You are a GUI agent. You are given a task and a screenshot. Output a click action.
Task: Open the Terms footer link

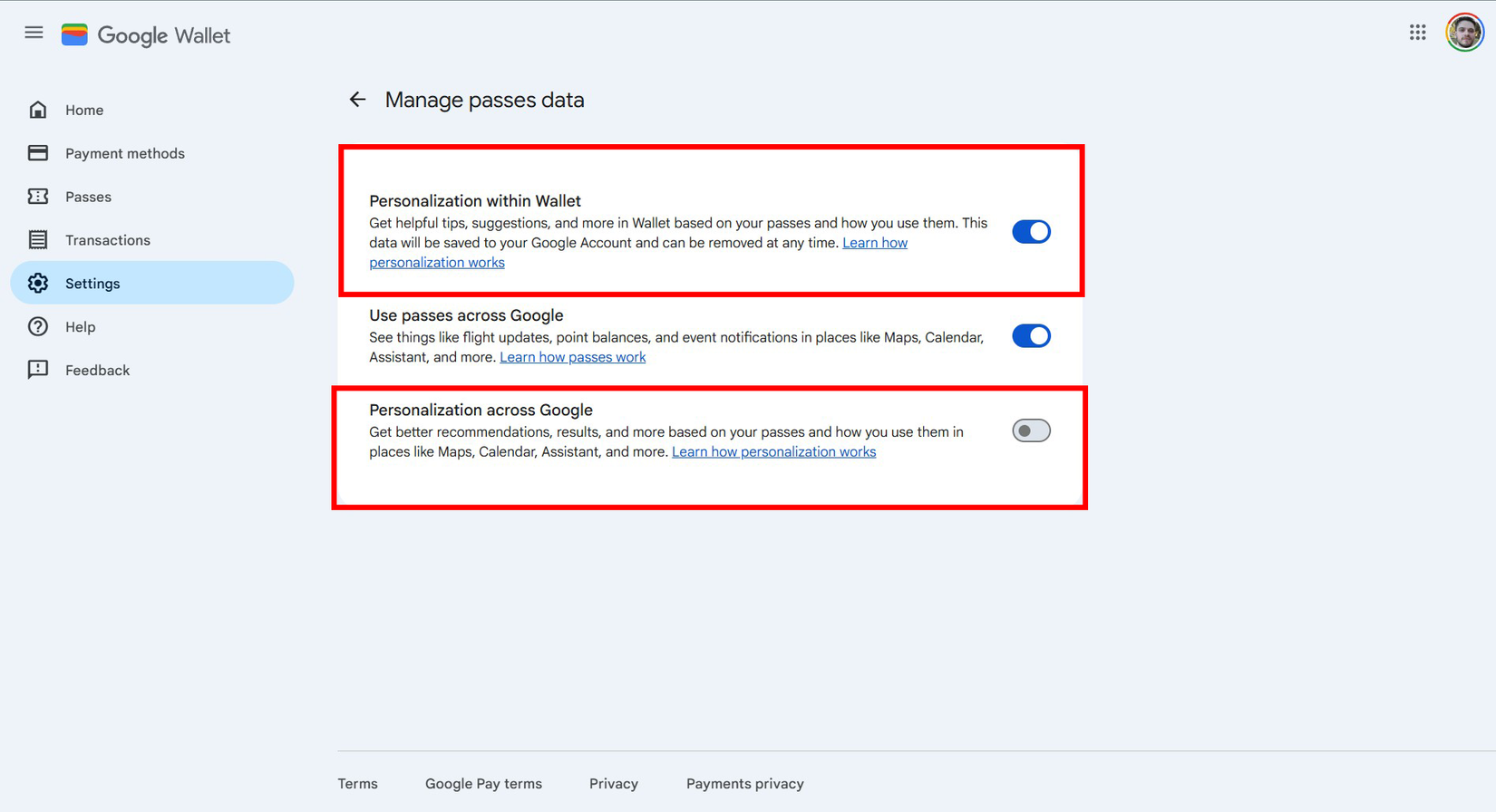pyautogui.click(x=358, y=784)
